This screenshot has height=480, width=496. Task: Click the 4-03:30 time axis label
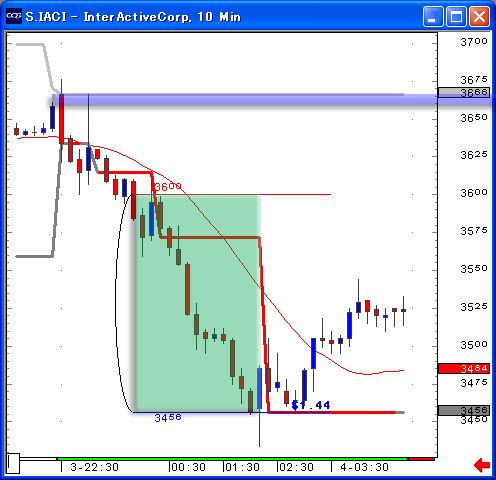click(364, 467)
